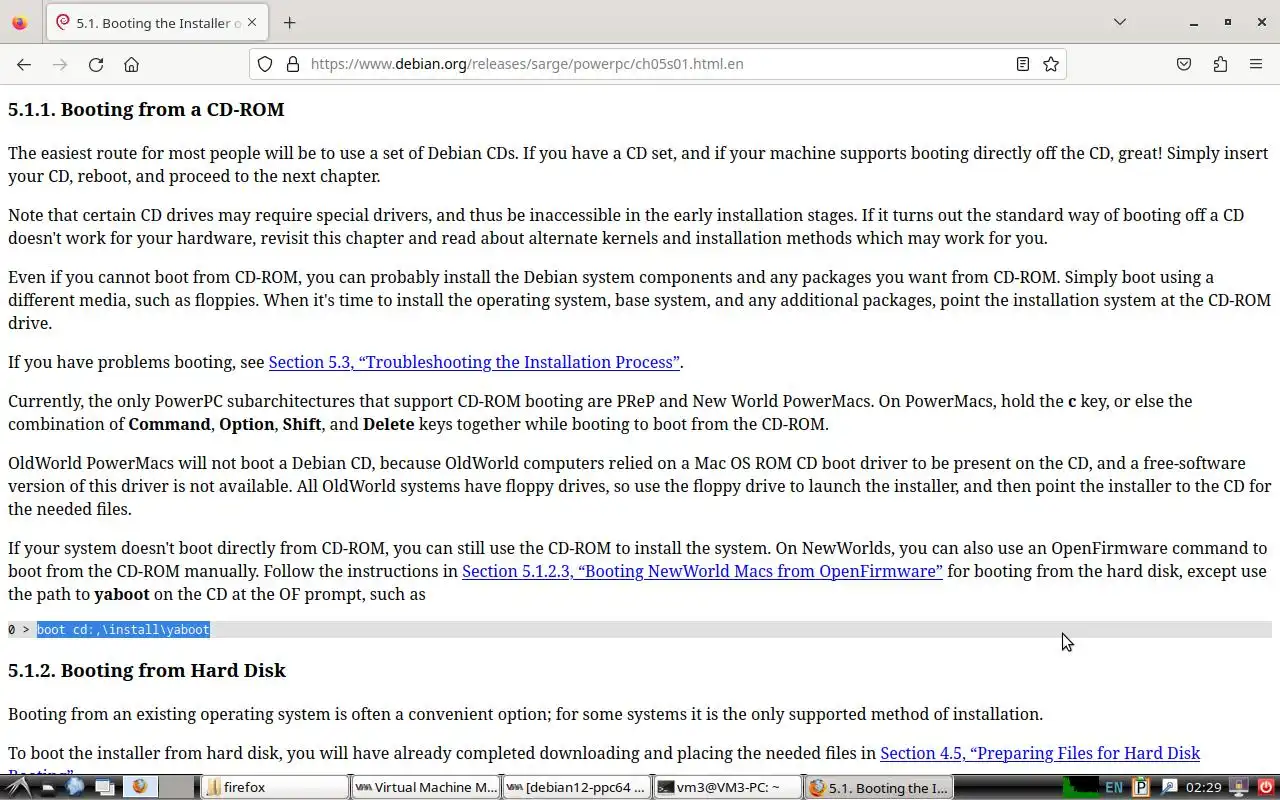Click the Firefox launcher in panel
This screenshot has width=1280, height=800.
(140, 787)
